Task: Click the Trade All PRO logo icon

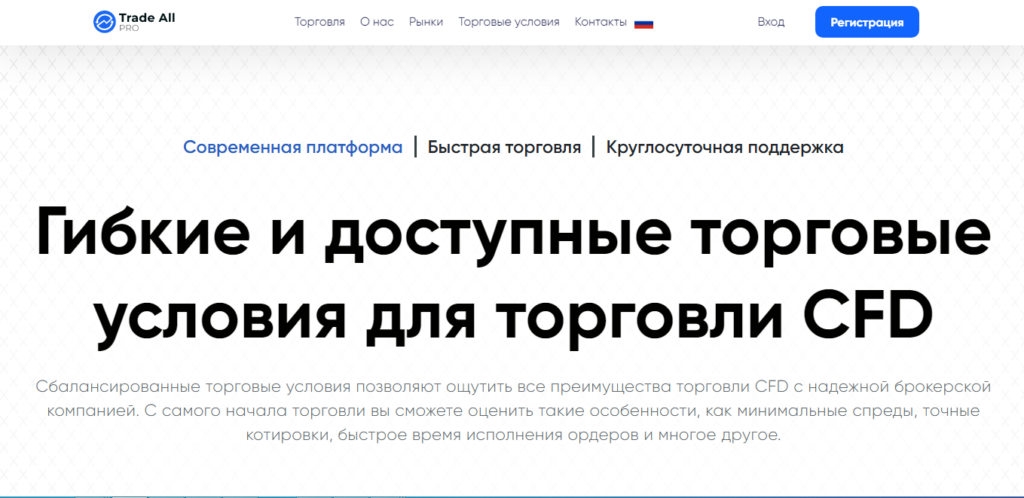Action: pos(104,22)
